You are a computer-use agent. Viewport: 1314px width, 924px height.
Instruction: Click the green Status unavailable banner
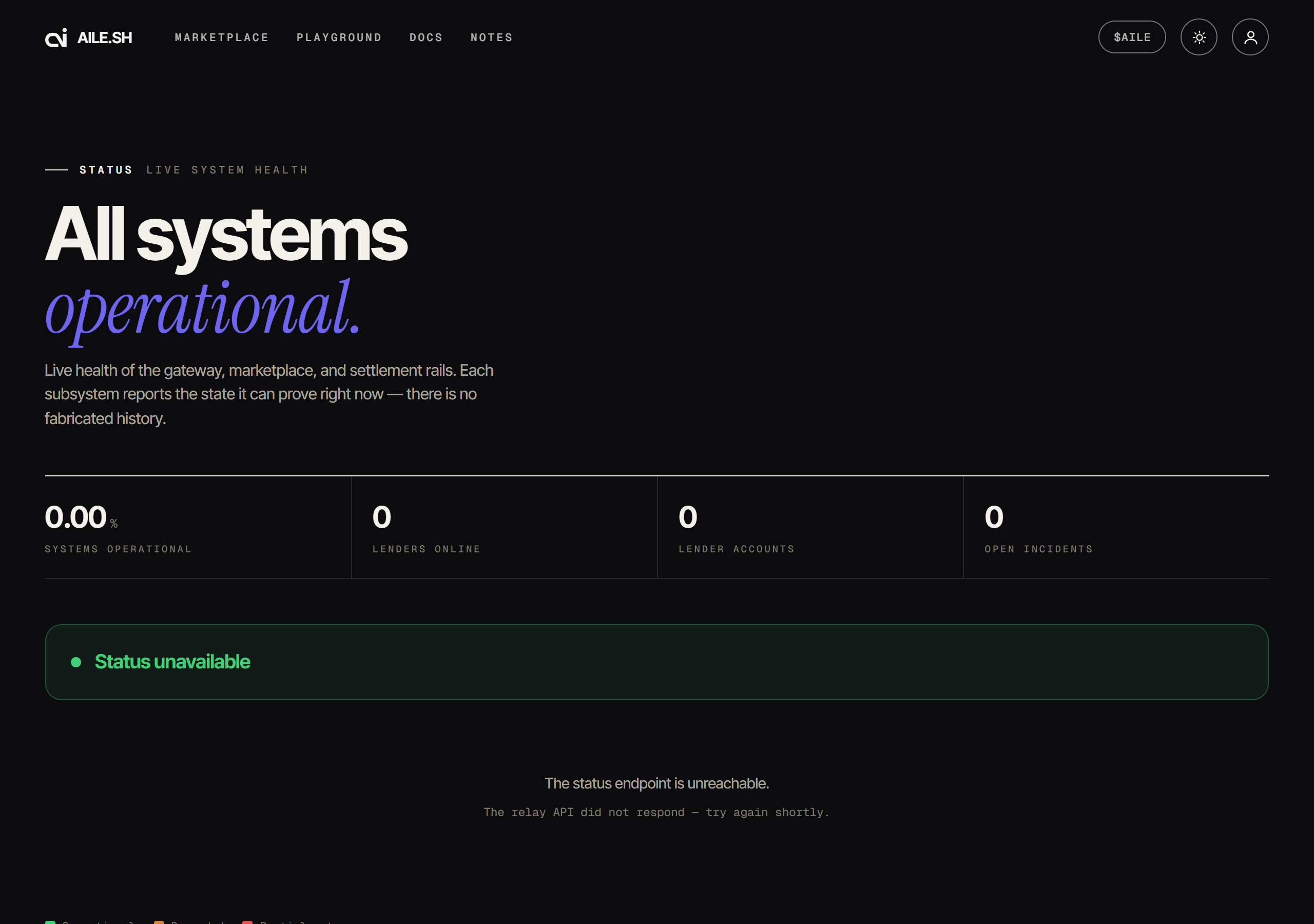click(657, 662)
